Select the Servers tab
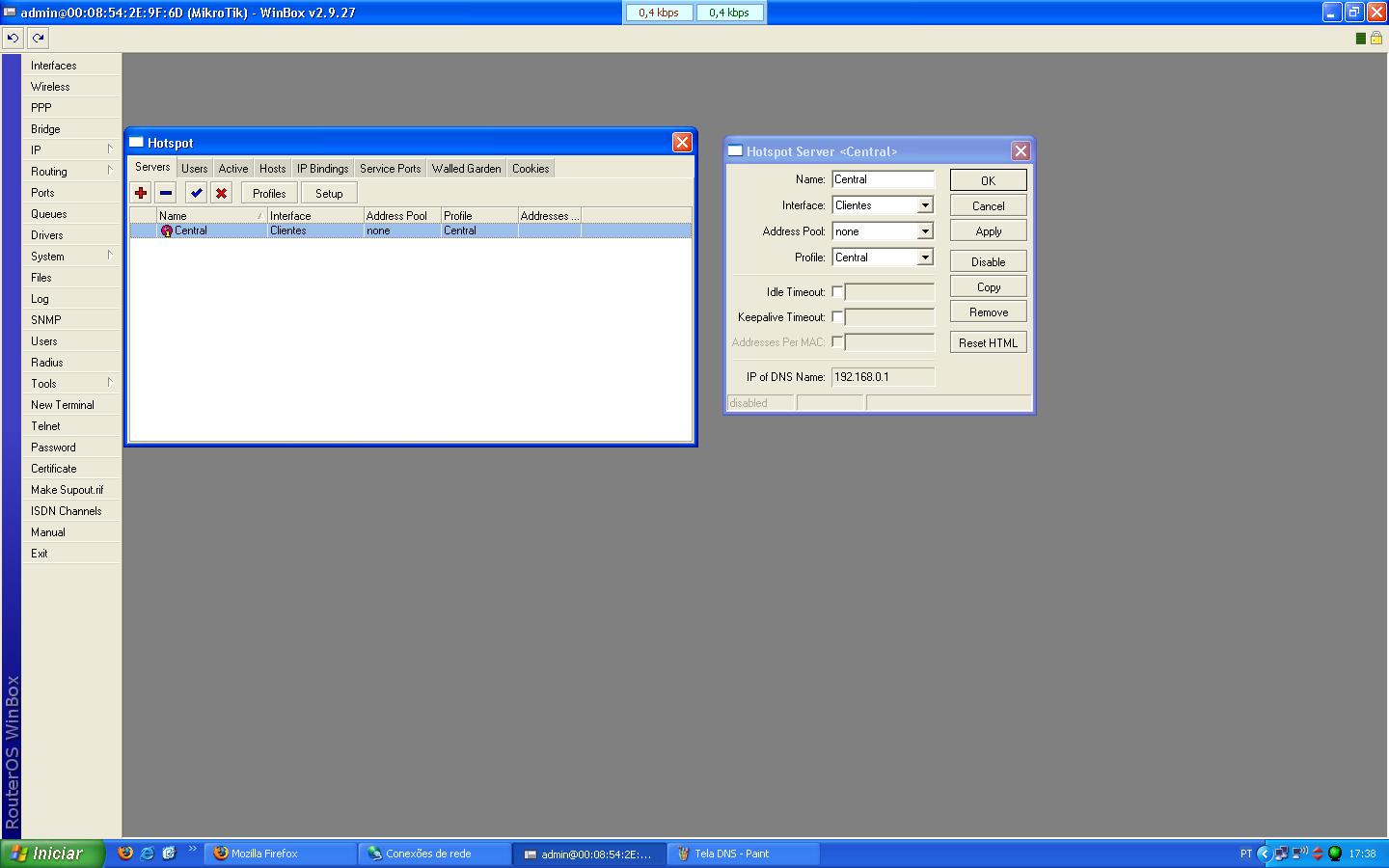The height and width of the screenshot is (868, 1389). (x=152, y=167)
